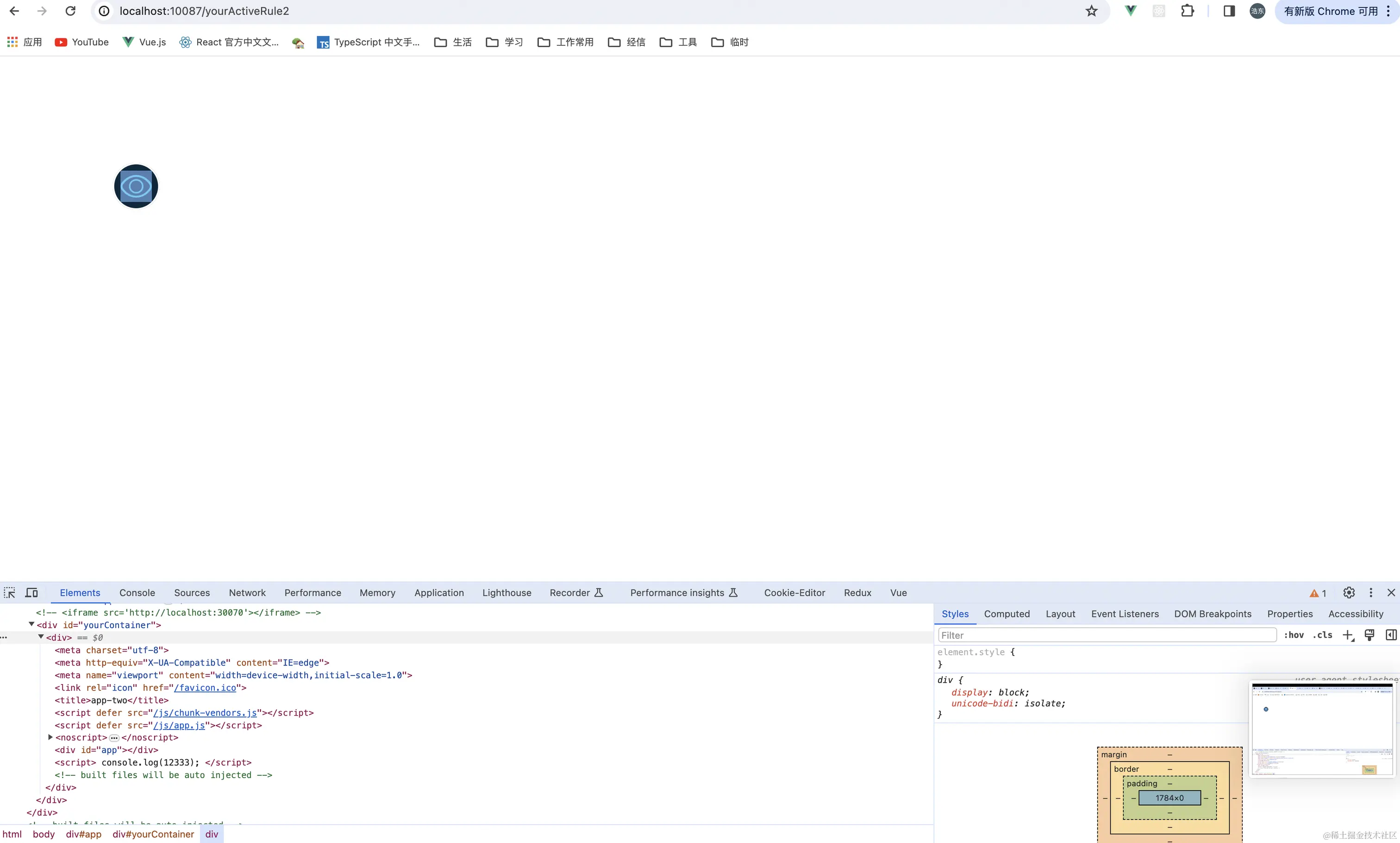Open the 经信 bookmark folder

coord(627,42)
